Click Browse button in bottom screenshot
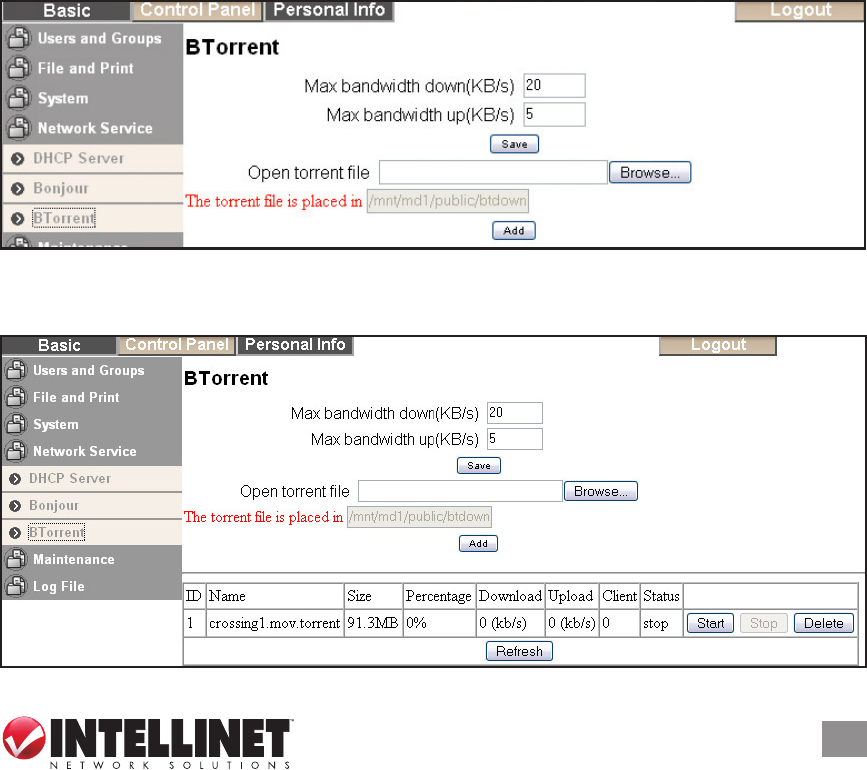 coord(600,491)
